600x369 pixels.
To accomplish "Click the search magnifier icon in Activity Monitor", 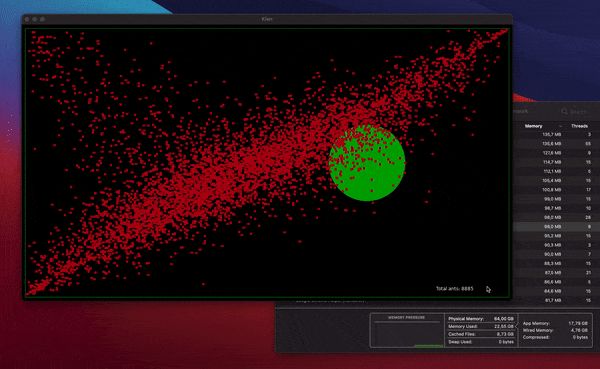I will click(564, 111).
